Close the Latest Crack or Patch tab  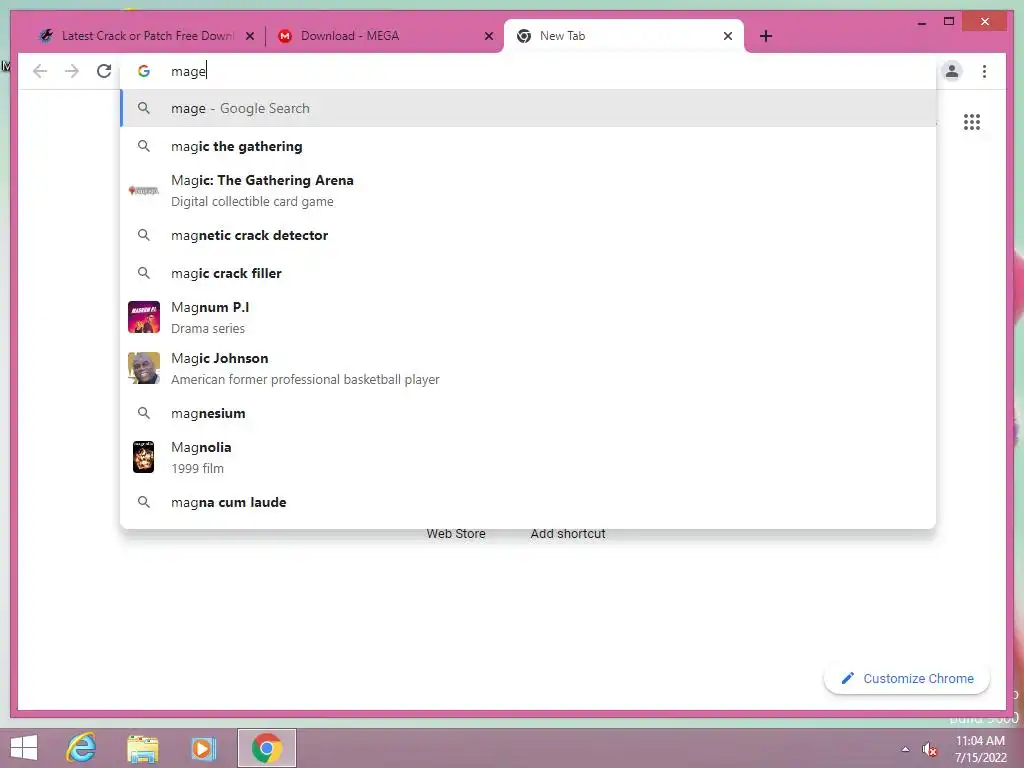pos(249,36)
